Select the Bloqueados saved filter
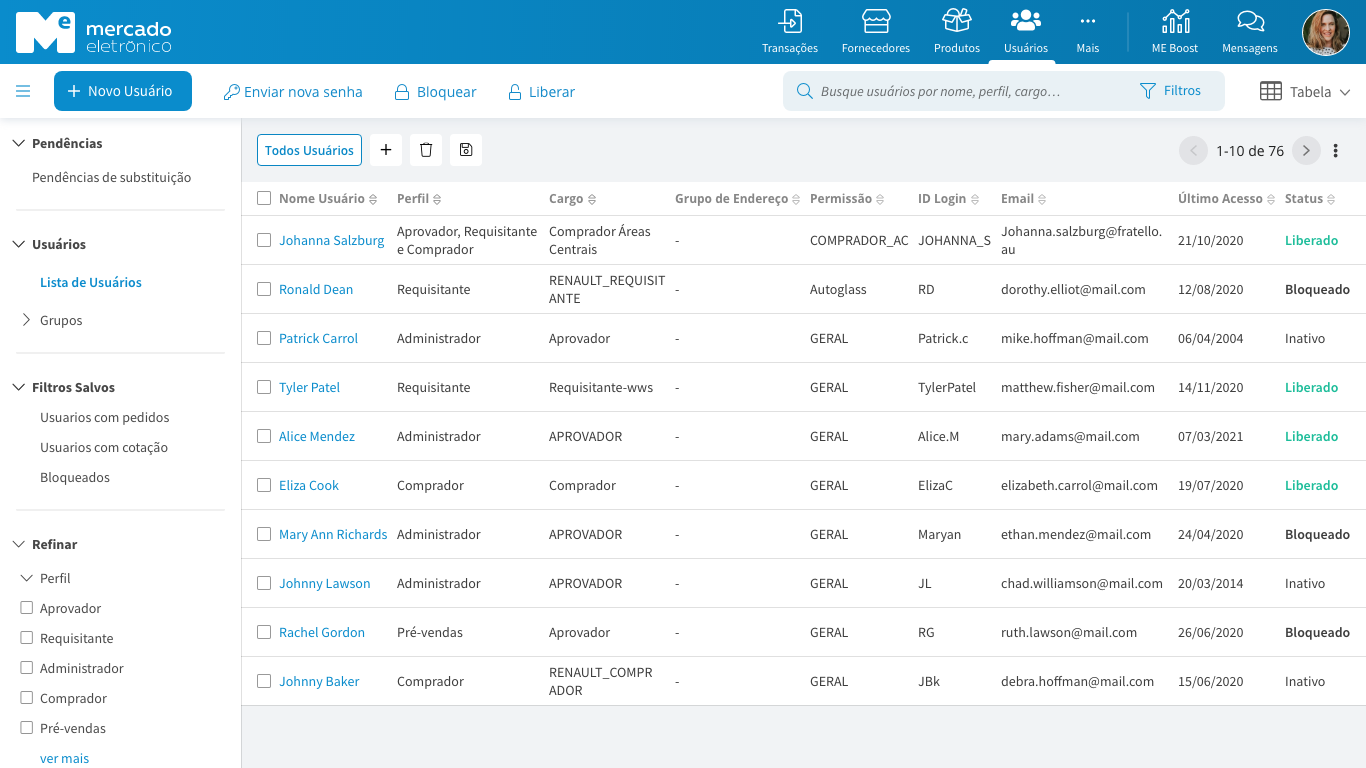 (75, 477)
